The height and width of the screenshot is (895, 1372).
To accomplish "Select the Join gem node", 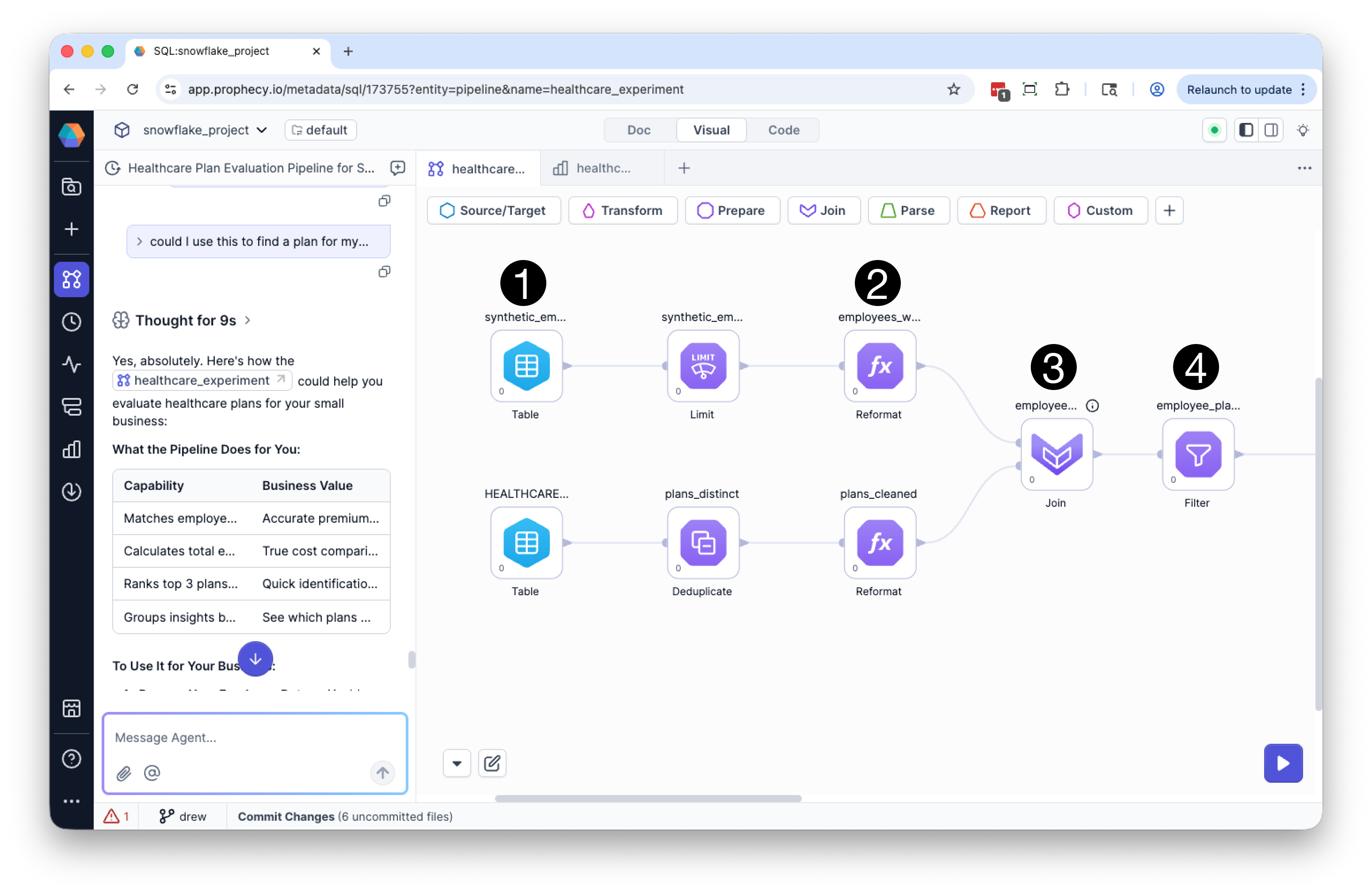I will (1057, 455).
